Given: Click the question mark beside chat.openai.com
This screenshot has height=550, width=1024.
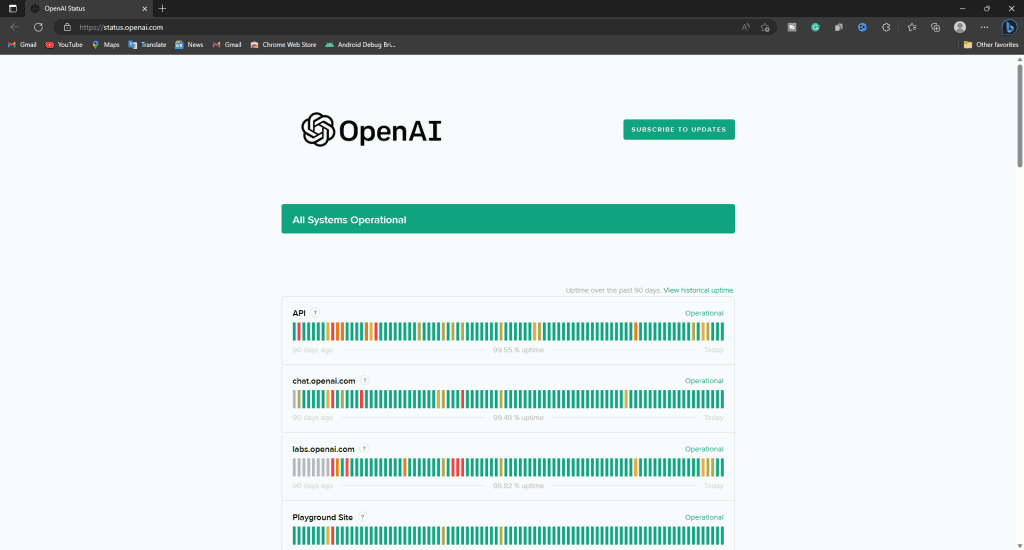Looking at the screenshot, I should (x=365, y=381).
